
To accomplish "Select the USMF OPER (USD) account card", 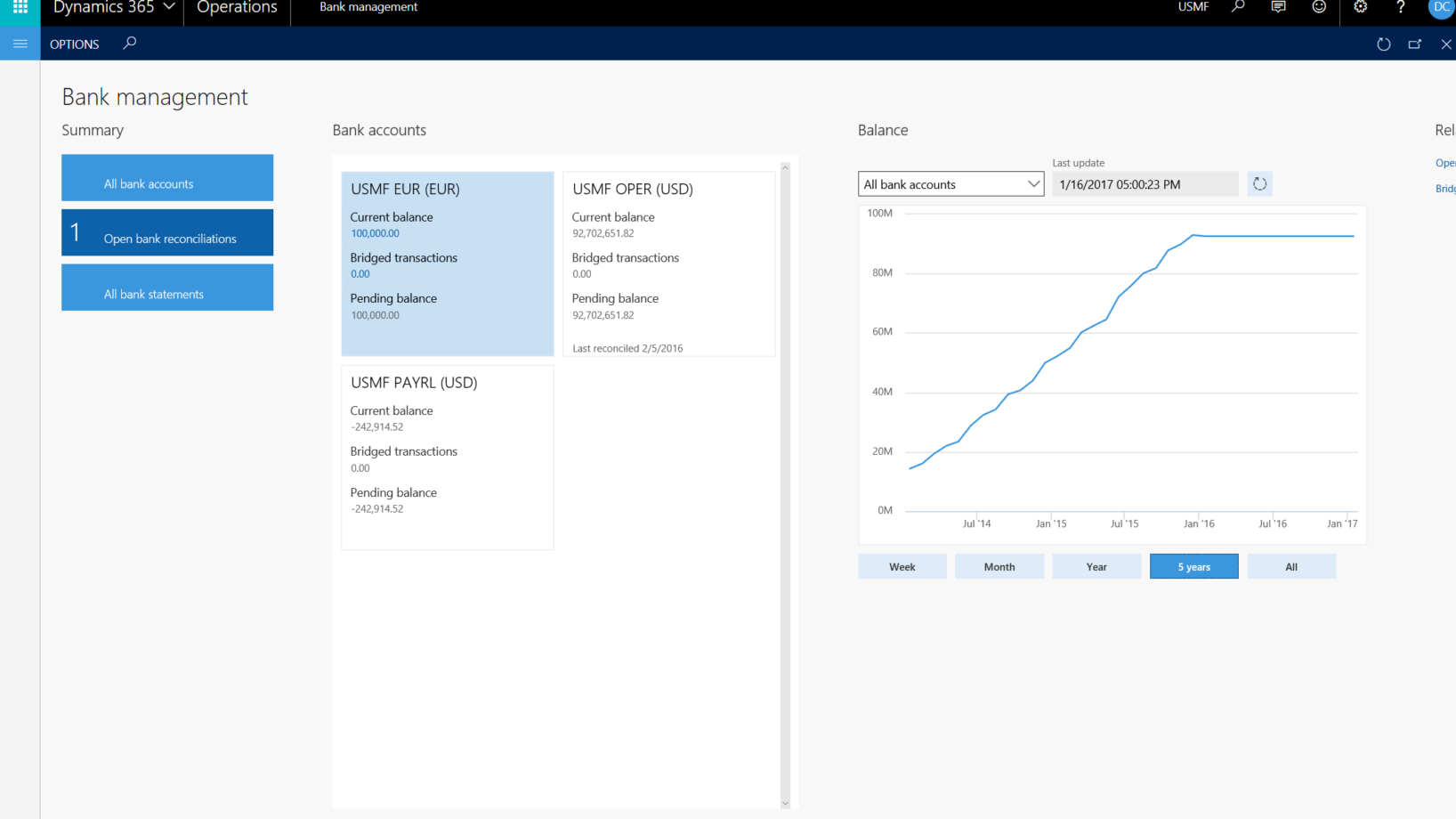I will coord(668,264).
